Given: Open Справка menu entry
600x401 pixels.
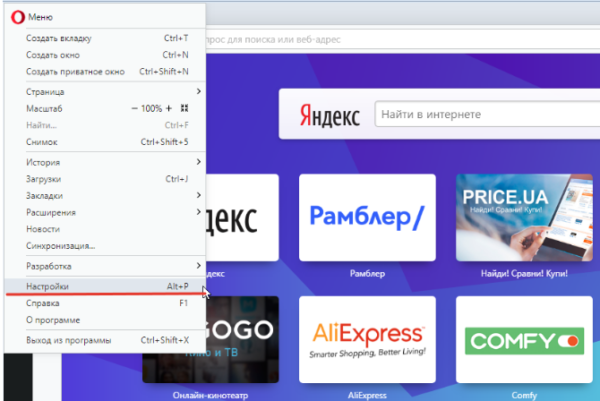Looking at the screenshot, I should click(x=105, y=303).
